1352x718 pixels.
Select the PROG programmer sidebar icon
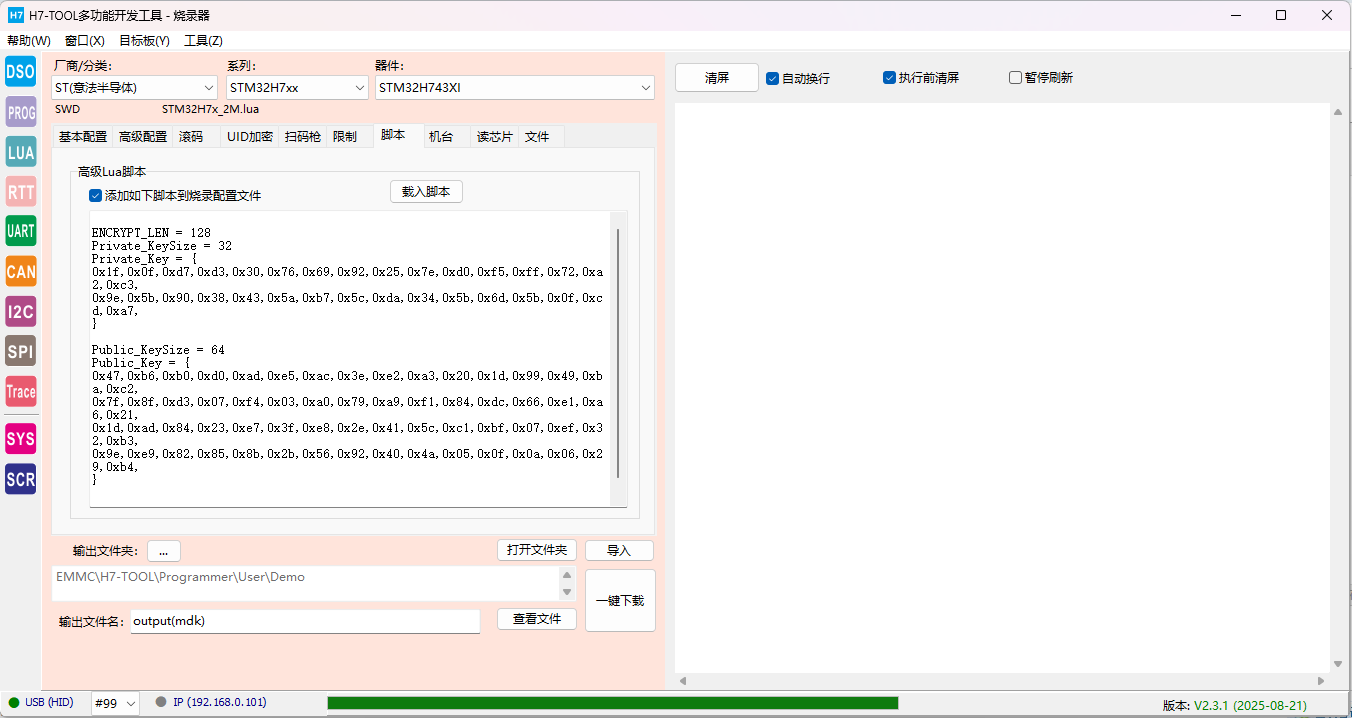(x=20, y=112)
